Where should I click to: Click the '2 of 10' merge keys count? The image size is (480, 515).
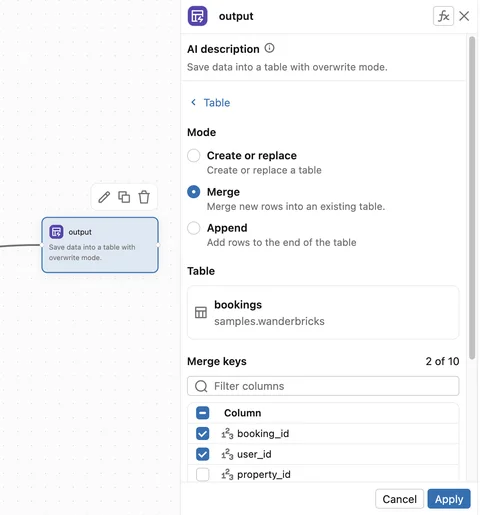[x=442, y=361]
